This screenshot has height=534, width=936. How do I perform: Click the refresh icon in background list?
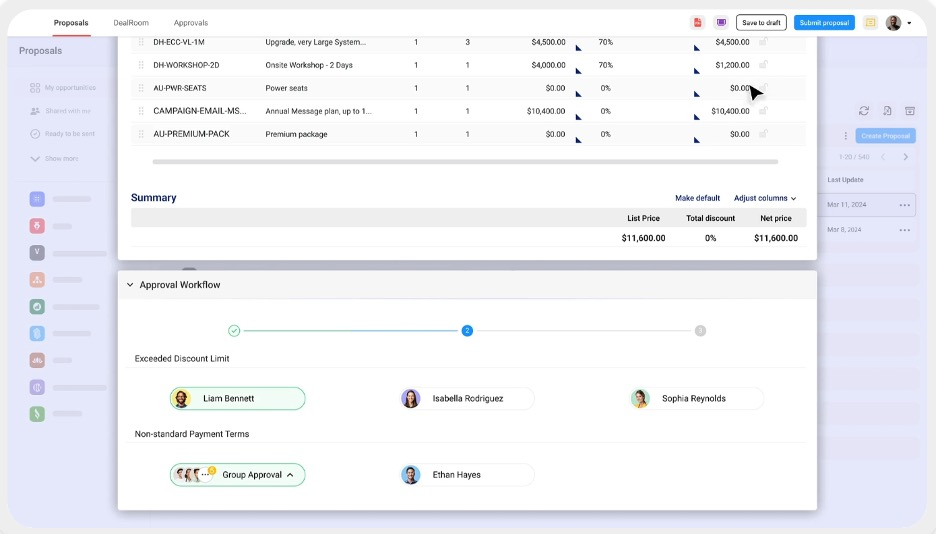click(864, 111)
